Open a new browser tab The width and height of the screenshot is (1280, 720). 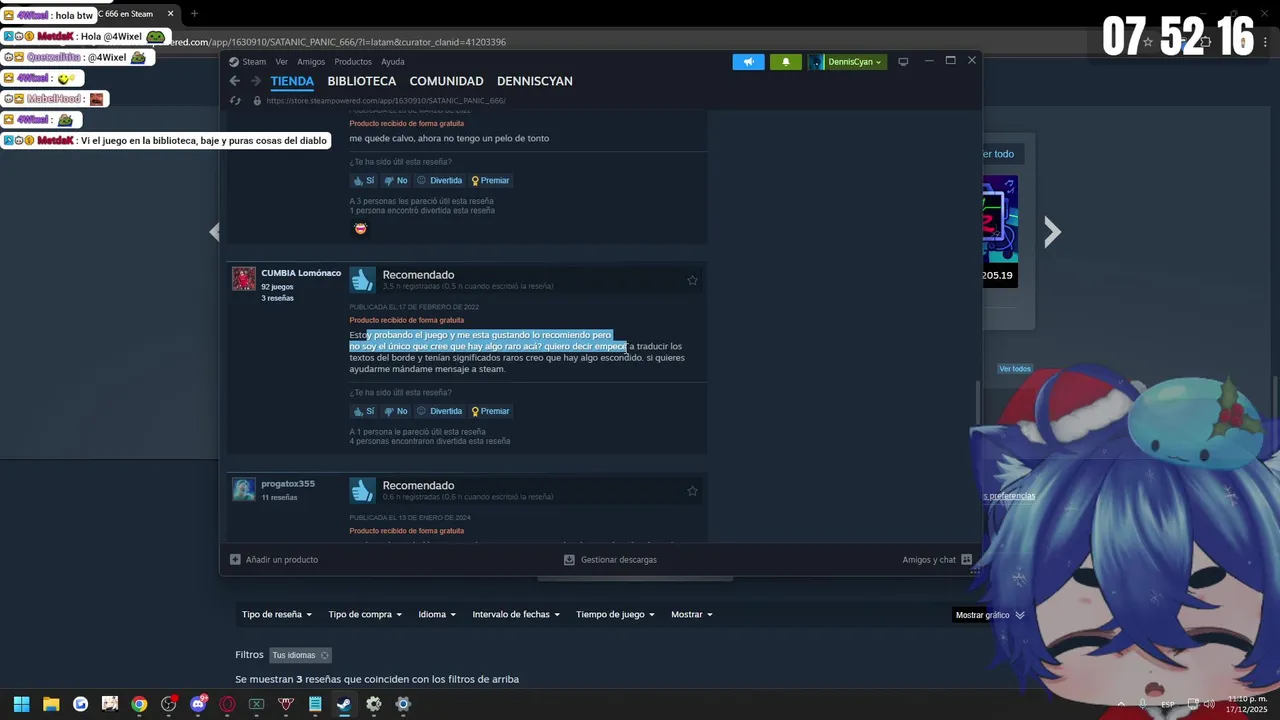[194, 14]
